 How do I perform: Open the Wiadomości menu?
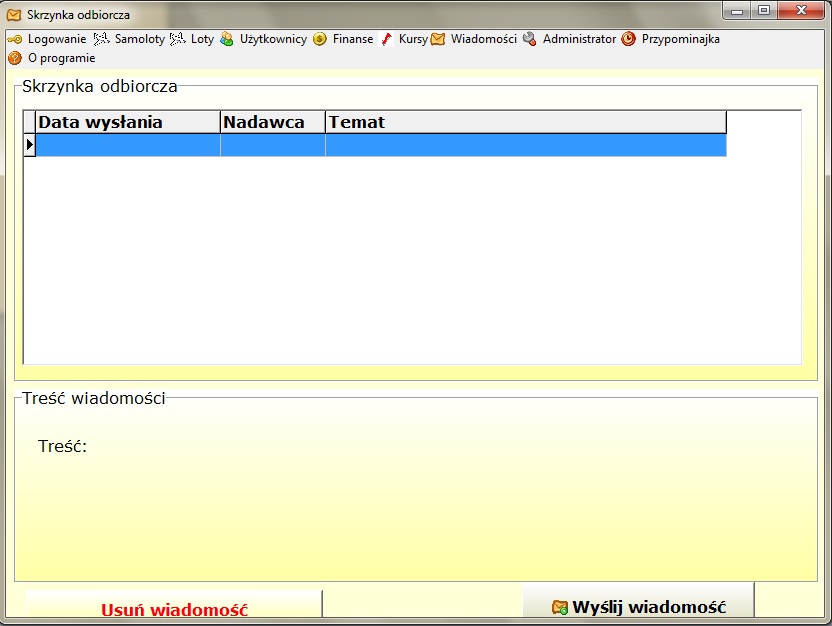pyautogui.click(x=483, y=39)
